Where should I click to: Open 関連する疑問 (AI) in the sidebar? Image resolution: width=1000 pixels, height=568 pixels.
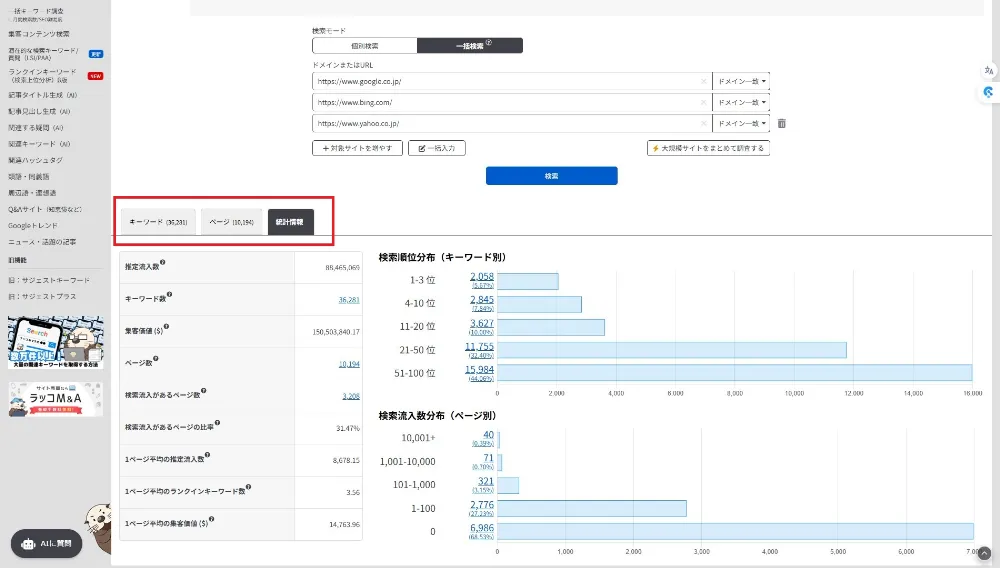tap(36, 128)
